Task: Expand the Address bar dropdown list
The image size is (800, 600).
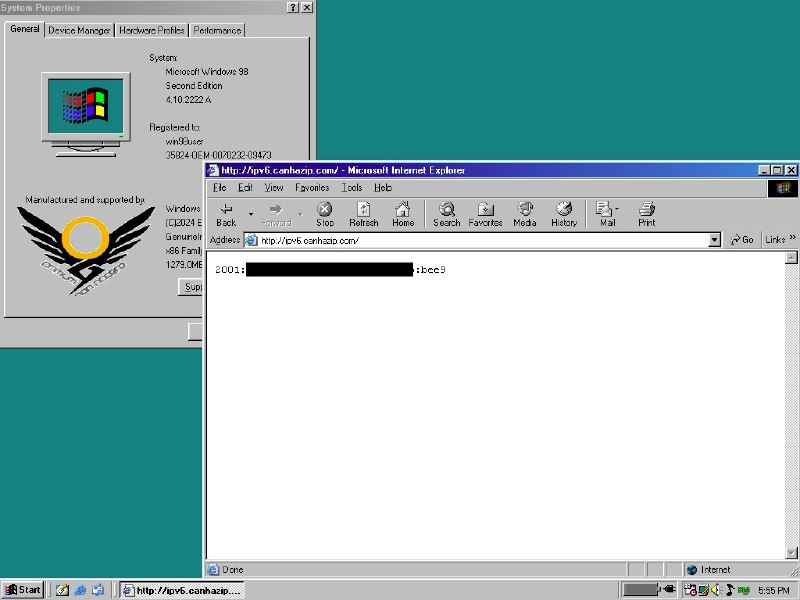Action: [714, 240]
